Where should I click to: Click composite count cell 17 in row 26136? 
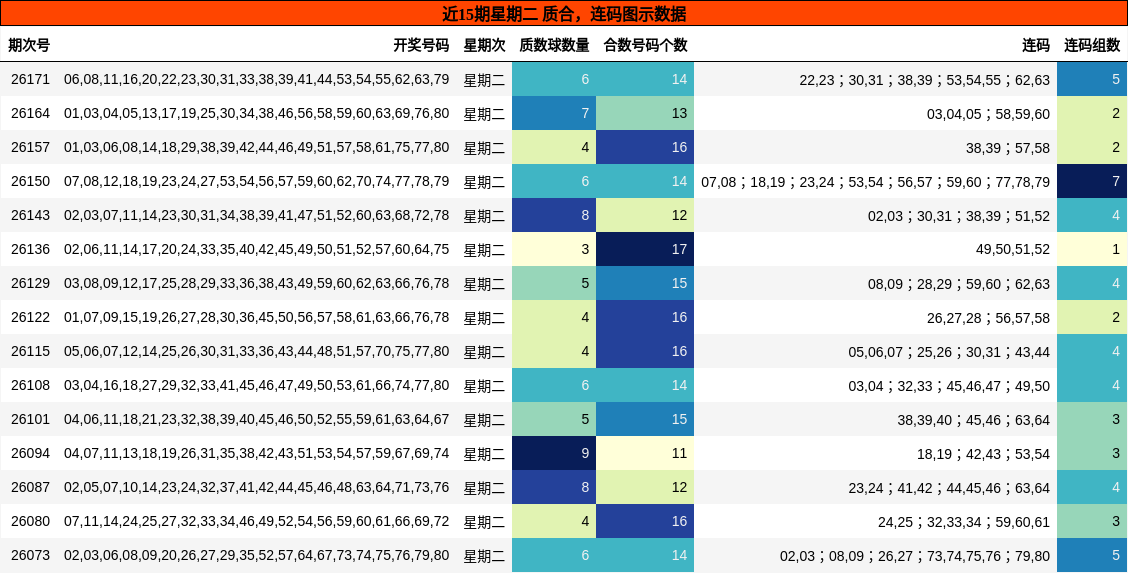645,249
